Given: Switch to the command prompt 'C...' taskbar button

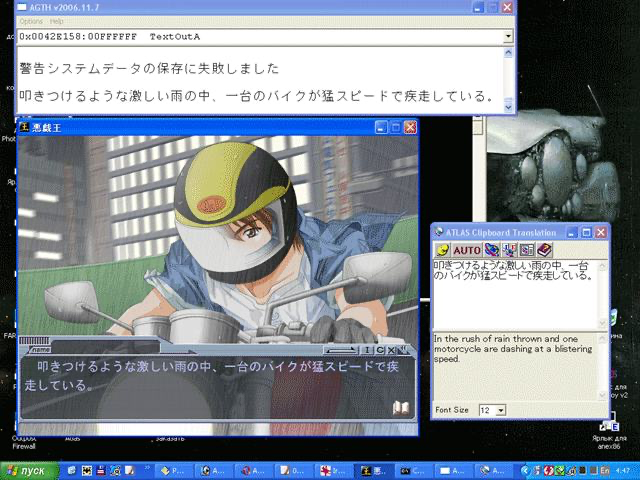Looking at the screenshot, I should coord(413,471).
